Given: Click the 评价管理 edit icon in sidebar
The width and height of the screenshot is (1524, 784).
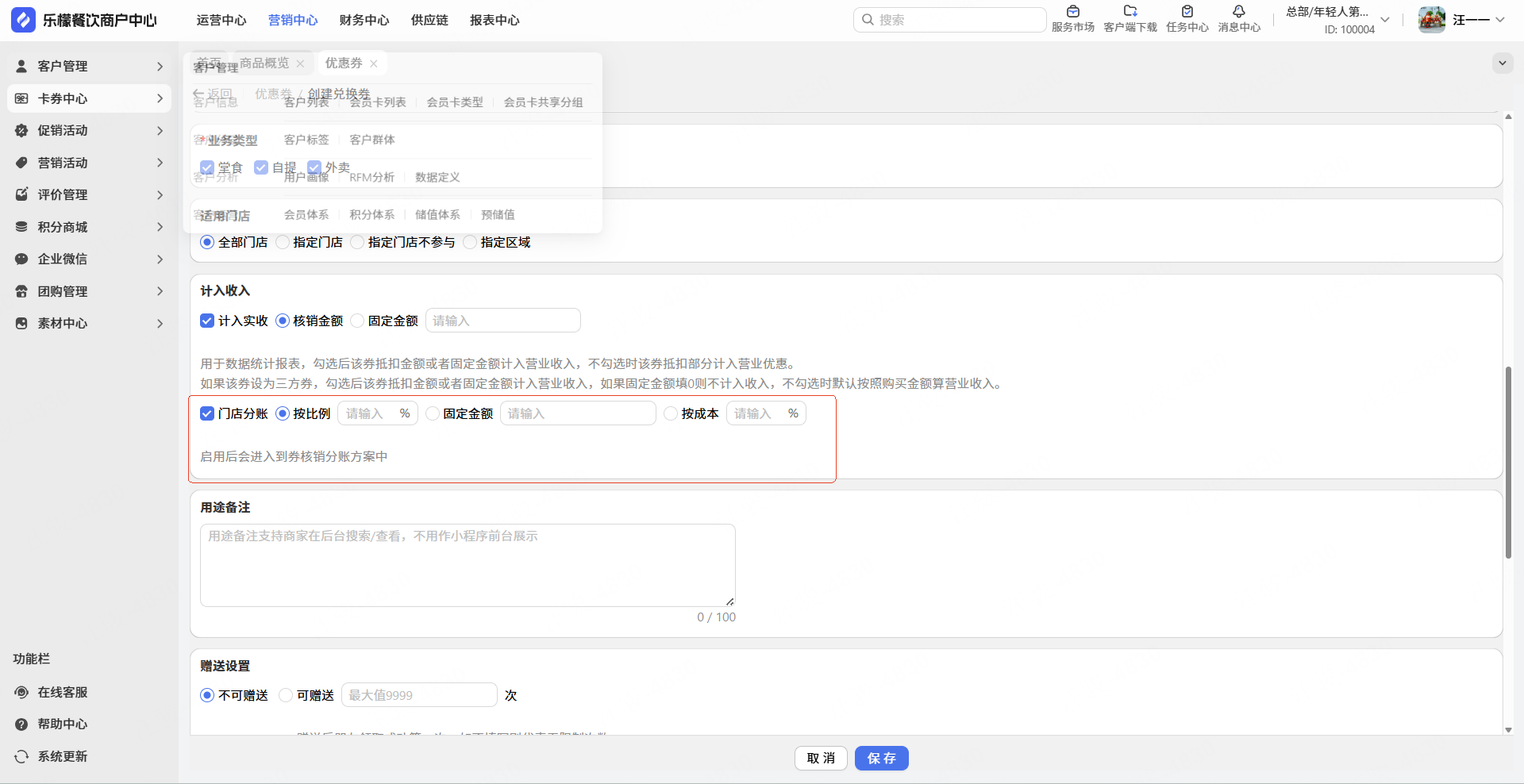Looking at the screenshot, I should pyautogui.click(x=21, y=195).
